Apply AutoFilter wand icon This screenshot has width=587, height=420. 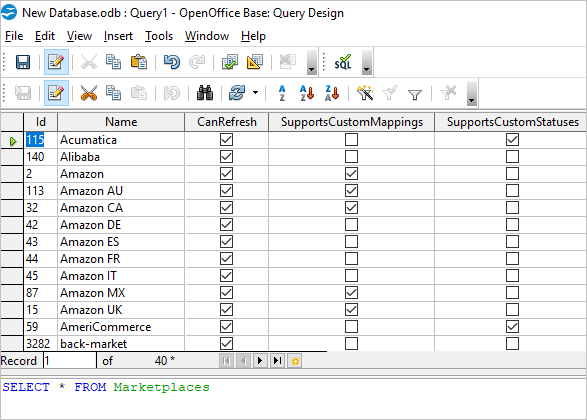click(365, 93)
